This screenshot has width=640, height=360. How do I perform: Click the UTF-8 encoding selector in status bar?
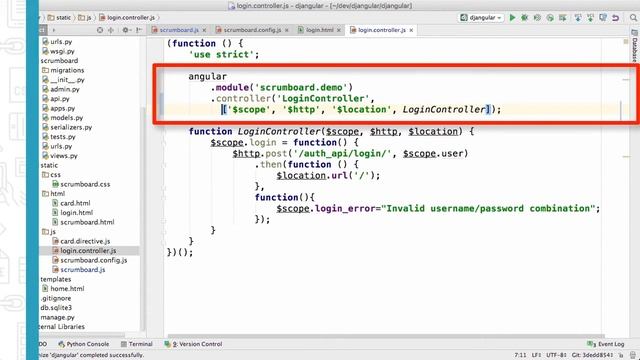click(556, 355)
